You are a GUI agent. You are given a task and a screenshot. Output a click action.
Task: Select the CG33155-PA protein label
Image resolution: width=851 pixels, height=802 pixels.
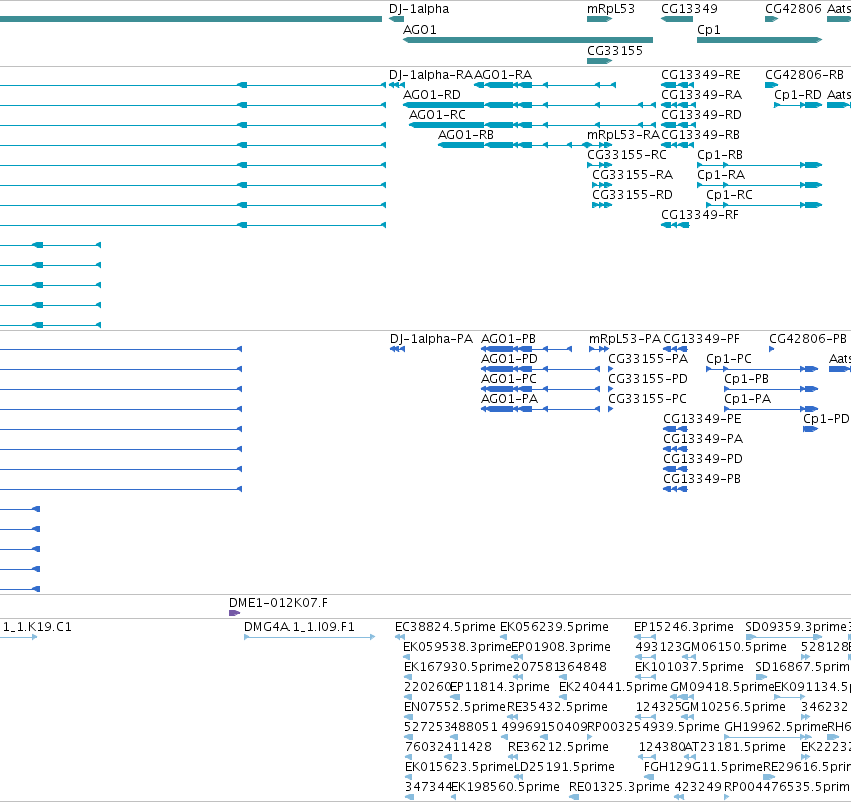click(647, 359)
